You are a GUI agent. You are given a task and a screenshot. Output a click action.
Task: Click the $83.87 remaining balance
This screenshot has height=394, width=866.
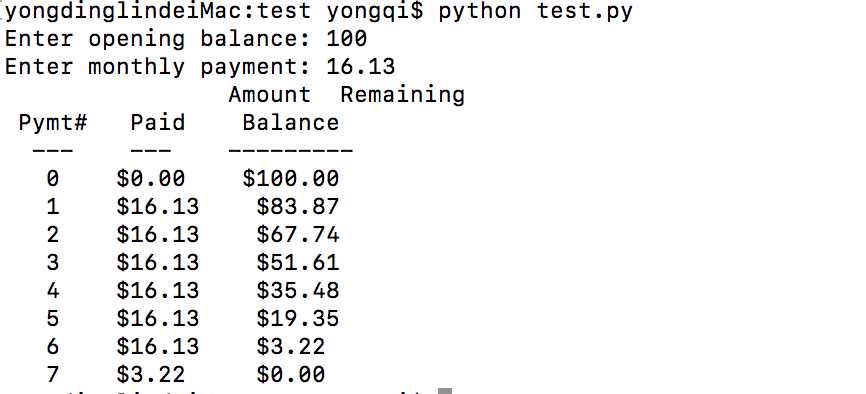297,207
